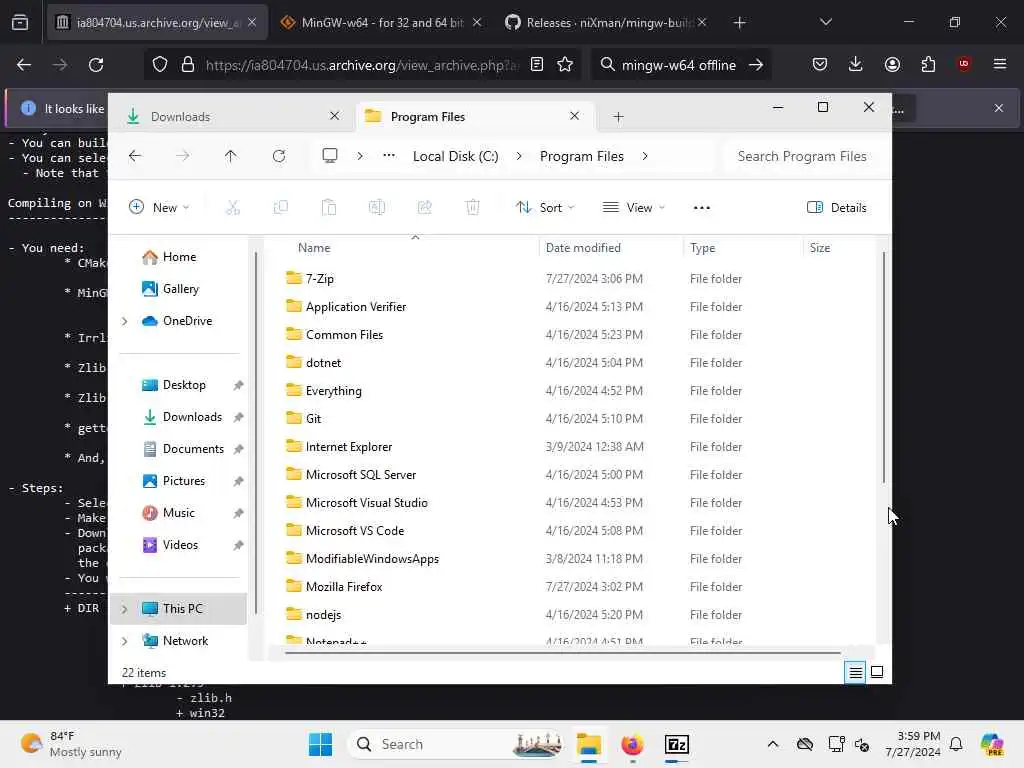Click the horizontal scrollbar of file list
The height and width of the screenshot is (768, 1024).
(x=562, y=652)
